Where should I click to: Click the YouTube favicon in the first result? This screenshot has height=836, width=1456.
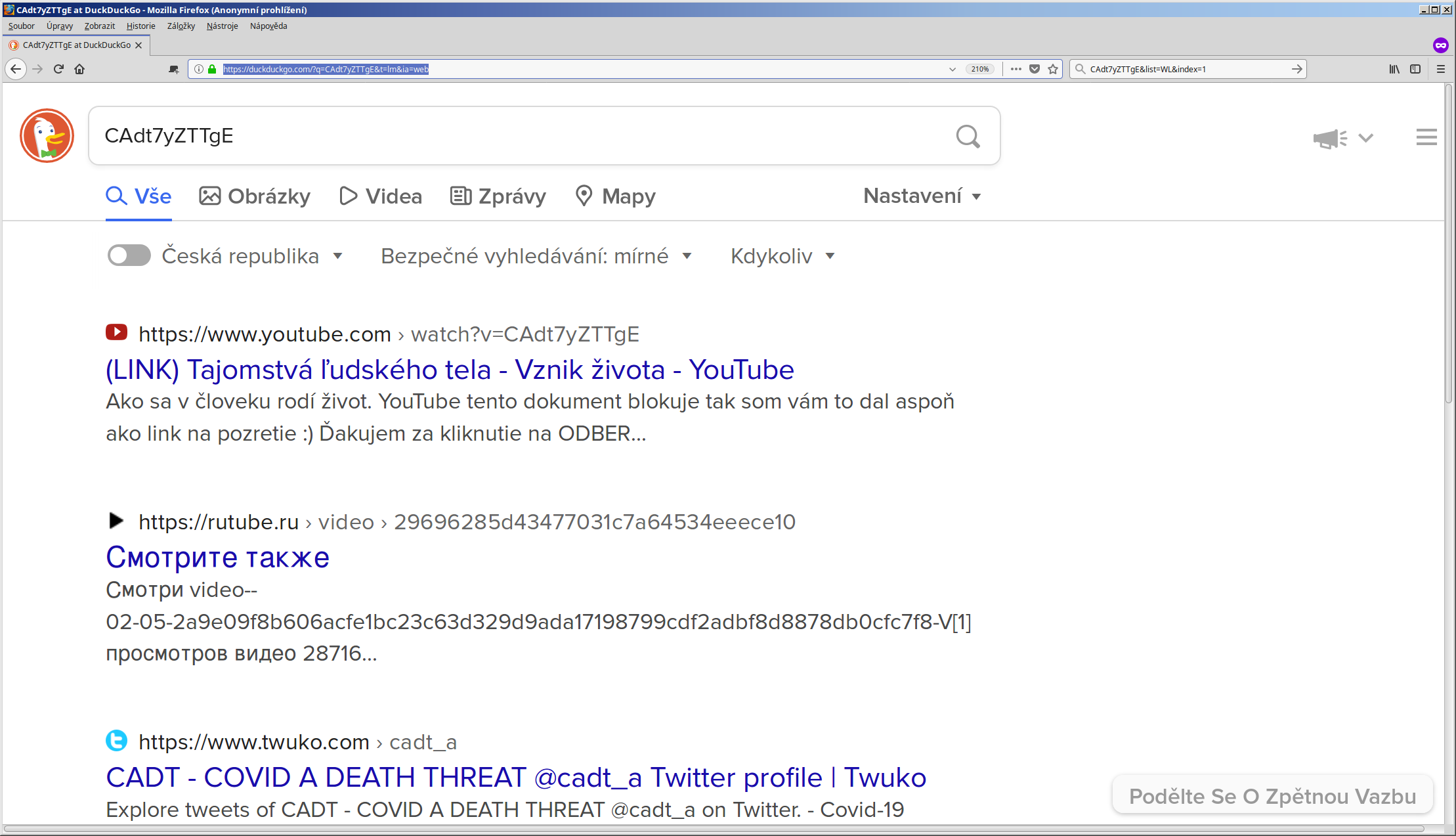coord(117,332)
